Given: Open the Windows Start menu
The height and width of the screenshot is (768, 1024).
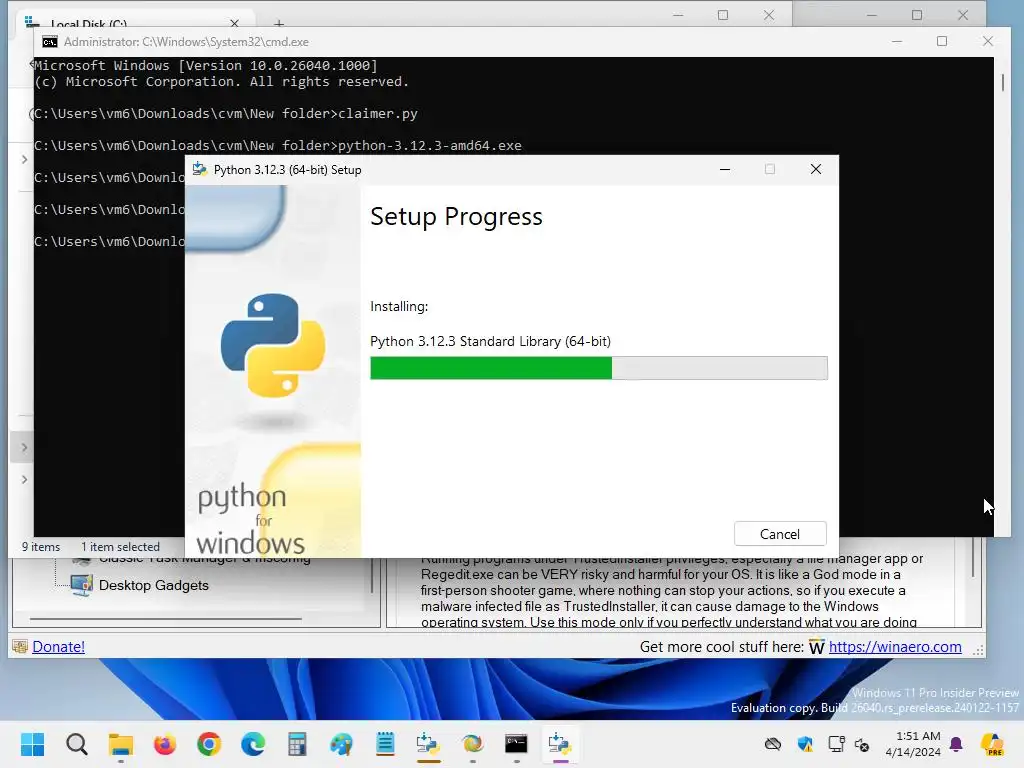Looking at the screenshot, I should (32, 744).
